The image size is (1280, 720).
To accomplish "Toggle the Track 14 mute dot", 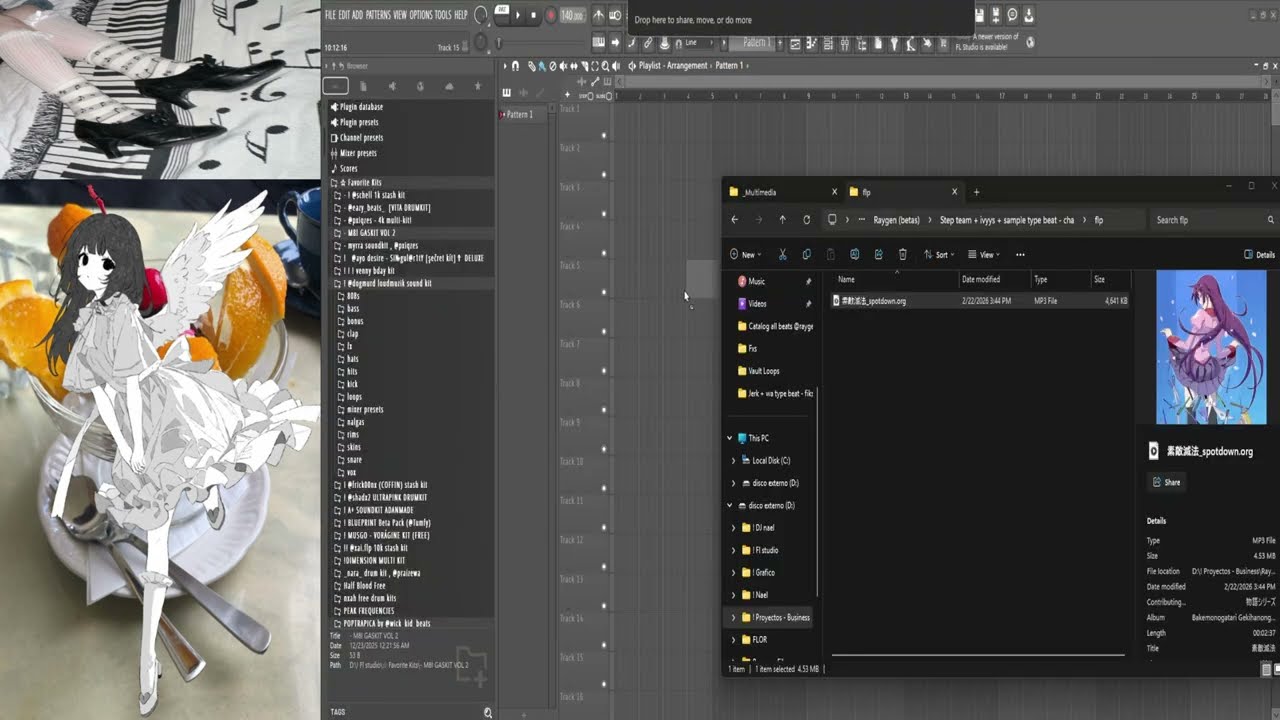I will click(604, 646).
